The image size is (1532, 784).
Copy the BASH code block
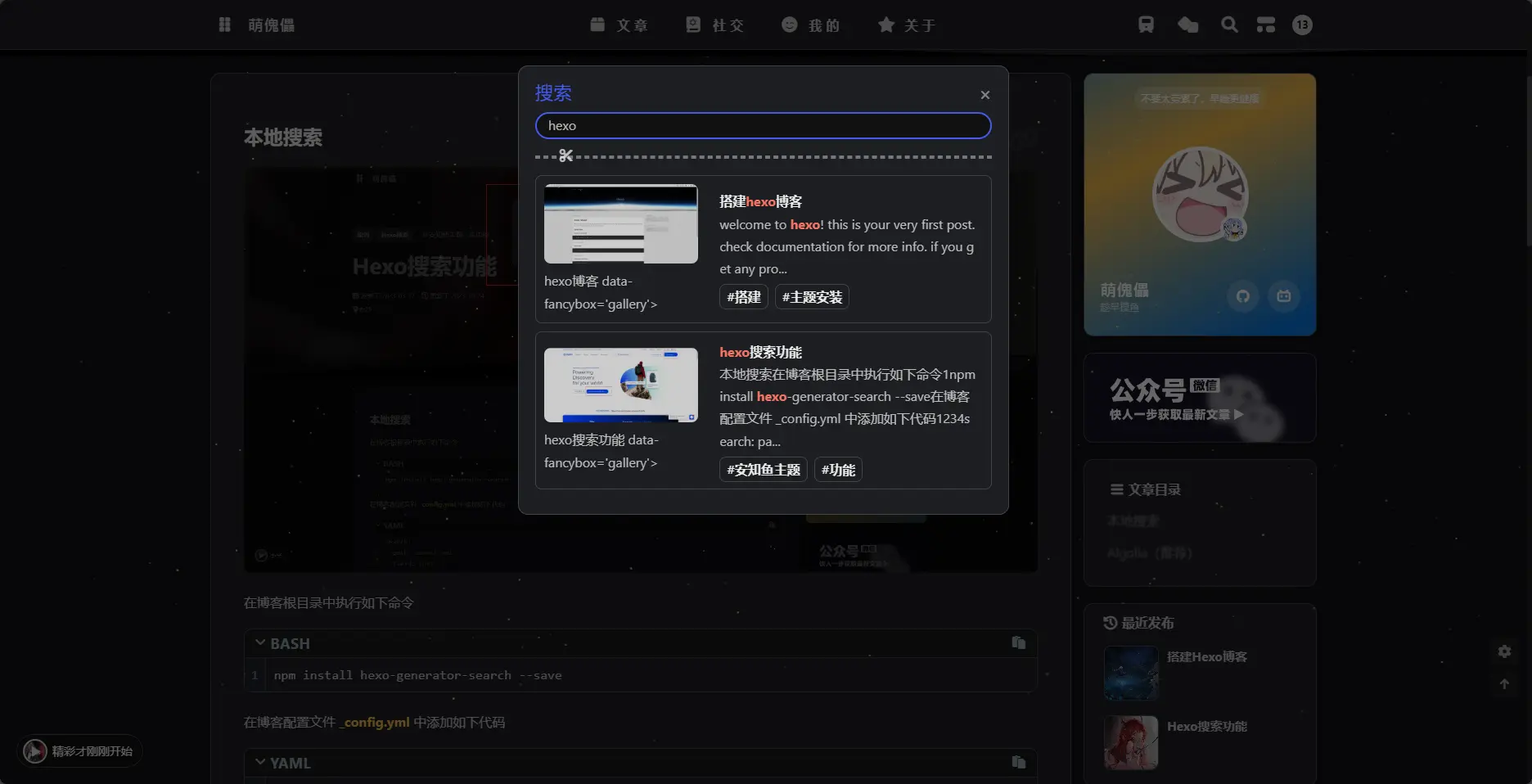click(x=1019, y=643)
